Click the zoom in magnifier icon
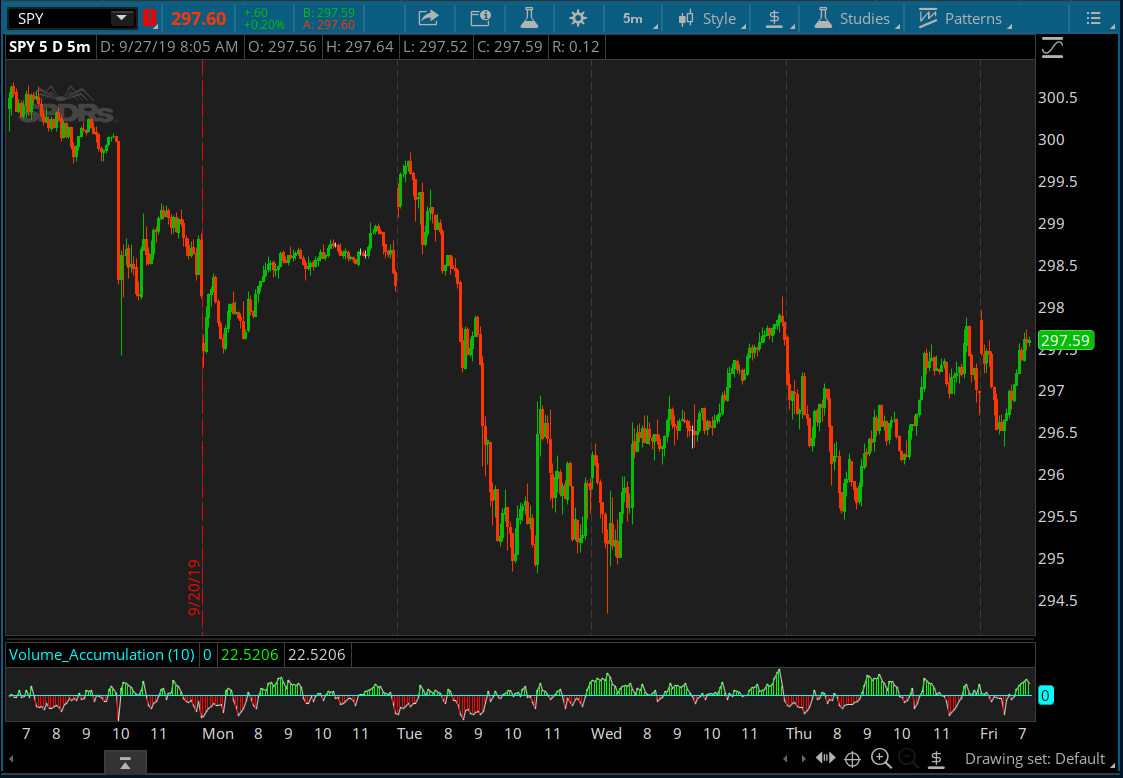The width and height of the screenshot is (1123, 778). pyautogui.click(x=881, y=759)
